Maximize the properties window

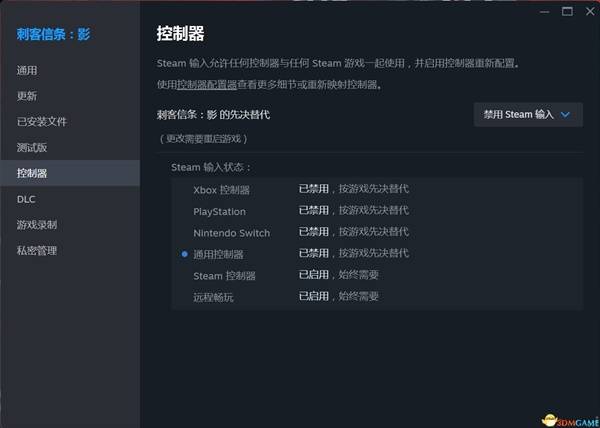[567, 11]
